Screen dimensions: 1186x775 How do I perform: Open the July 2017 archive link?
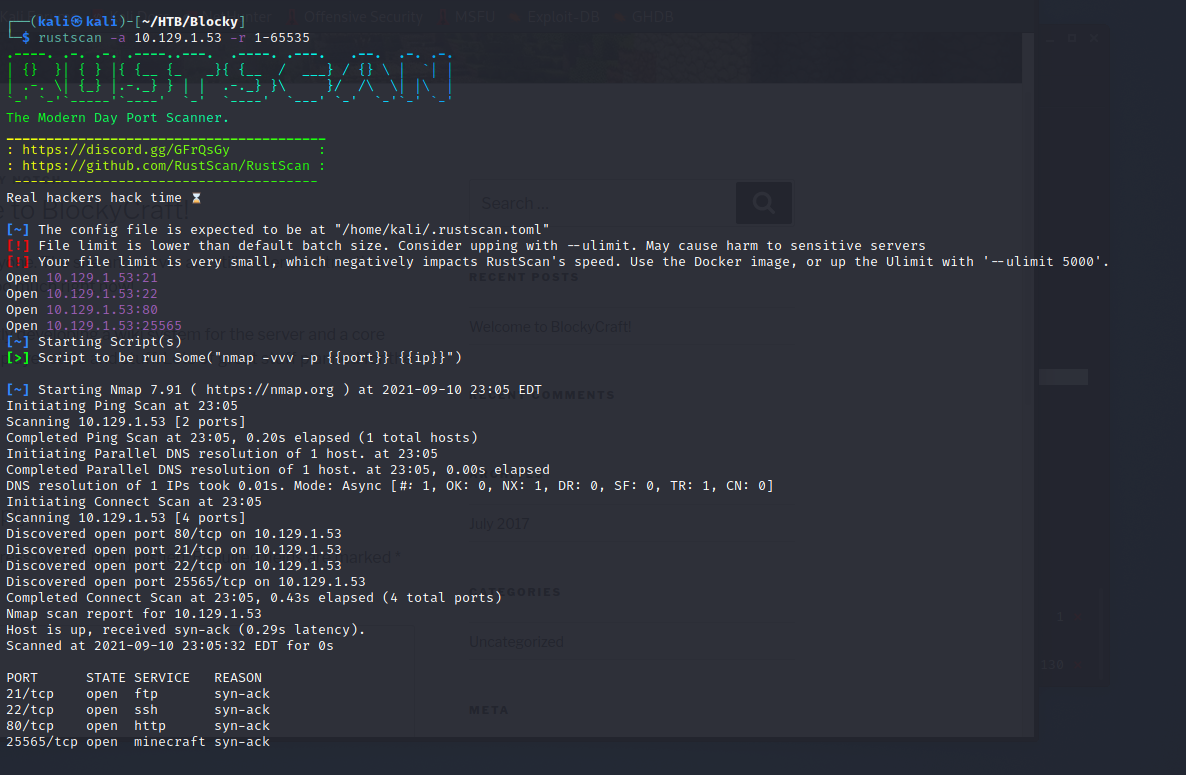500,523
